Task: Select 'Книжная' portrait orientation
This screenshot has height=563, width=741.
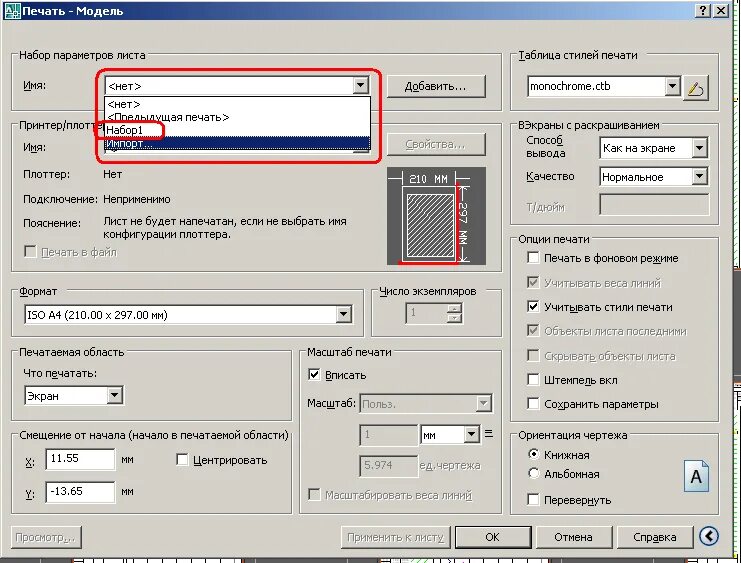Action: (534, 454)
